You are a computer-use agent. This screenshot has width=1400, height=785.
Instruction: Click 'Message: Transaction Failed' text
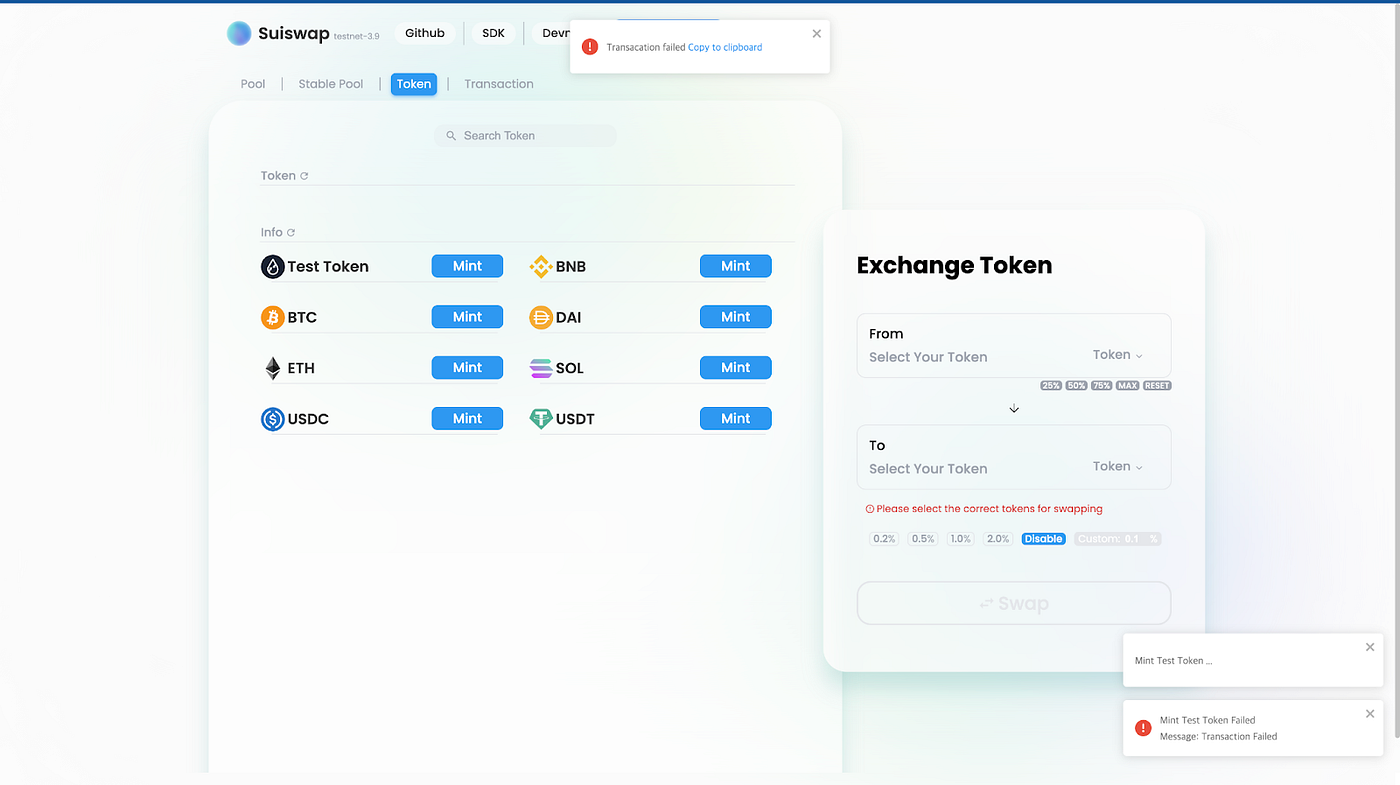pos(1218,736)
